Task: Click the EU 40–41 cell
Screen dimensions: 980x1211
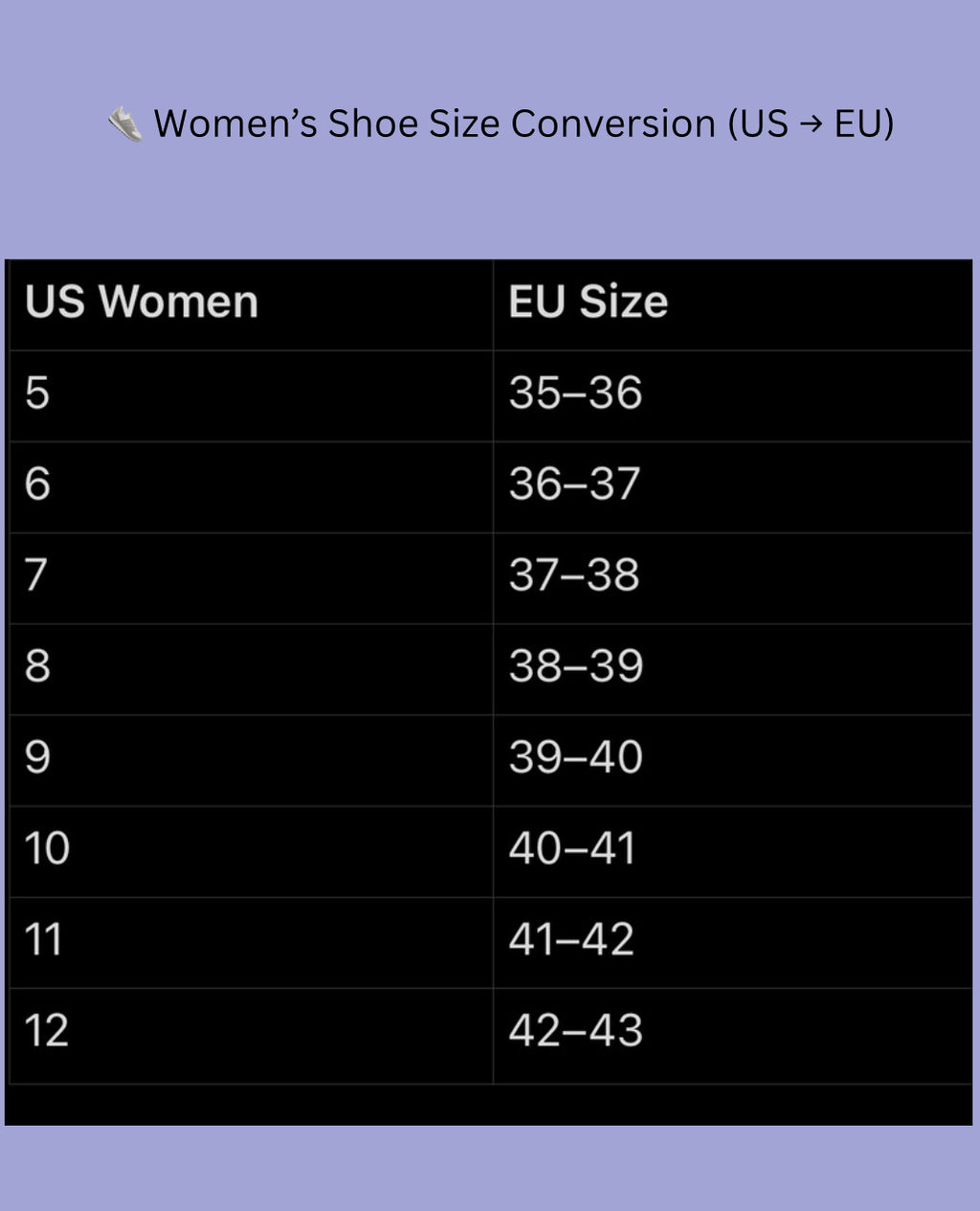Action: [x=572, y=849]
